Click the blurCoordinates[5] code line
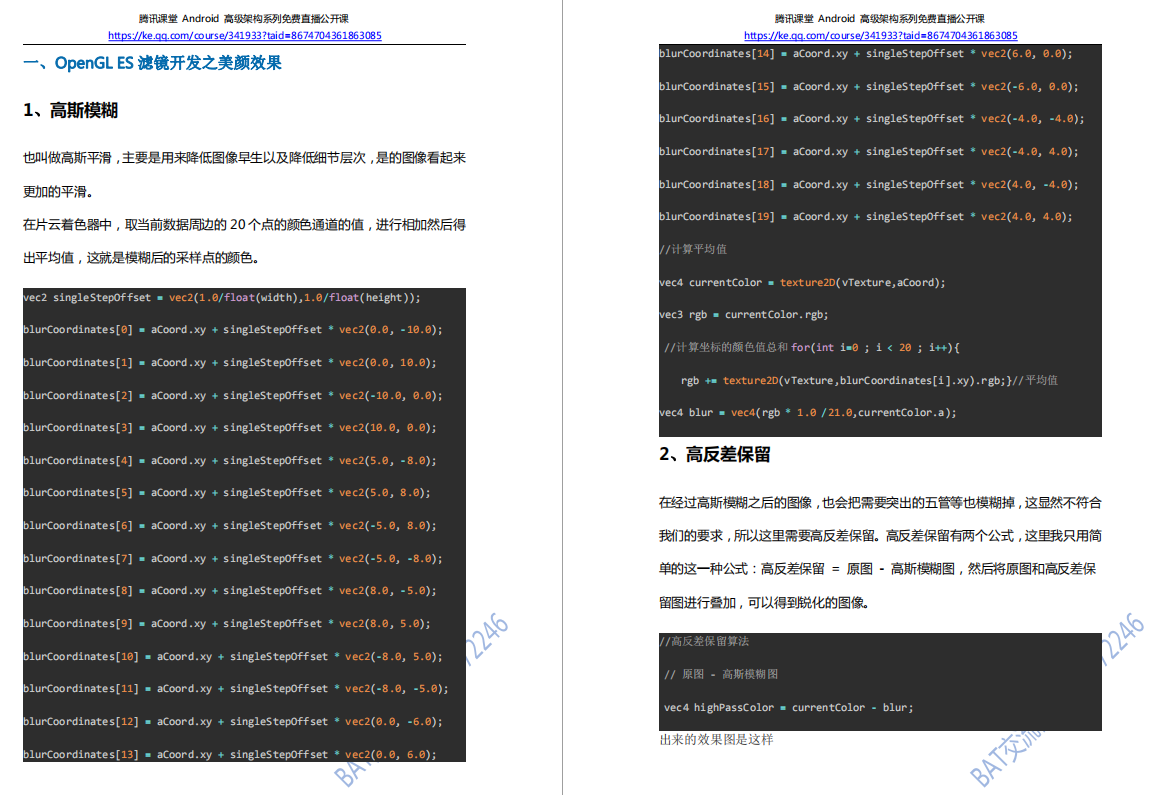 point(227,493)
